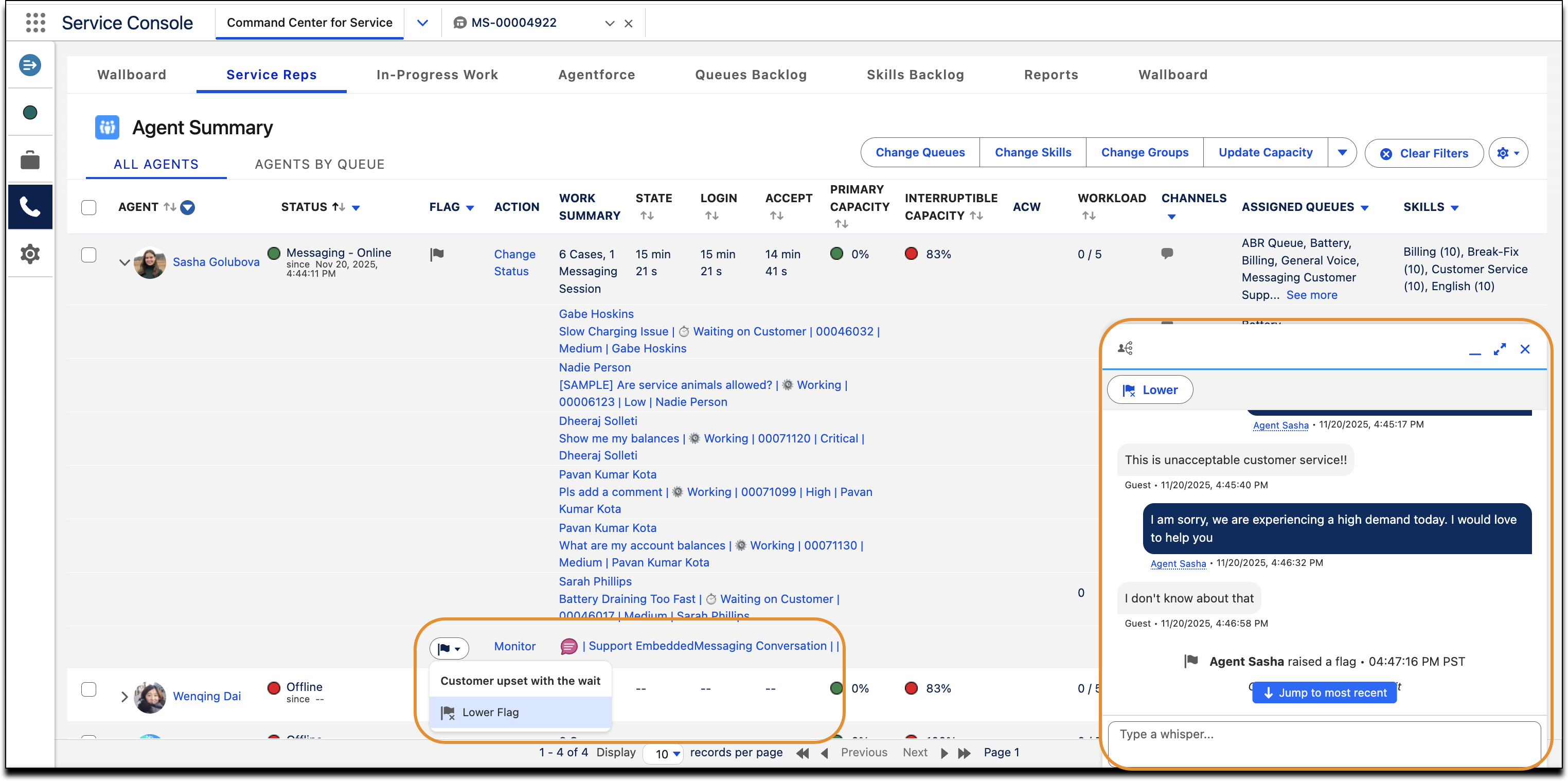Click the Omni-Channel arrow icon in sidebar
Screen dimensions: 1568x781
30,65
